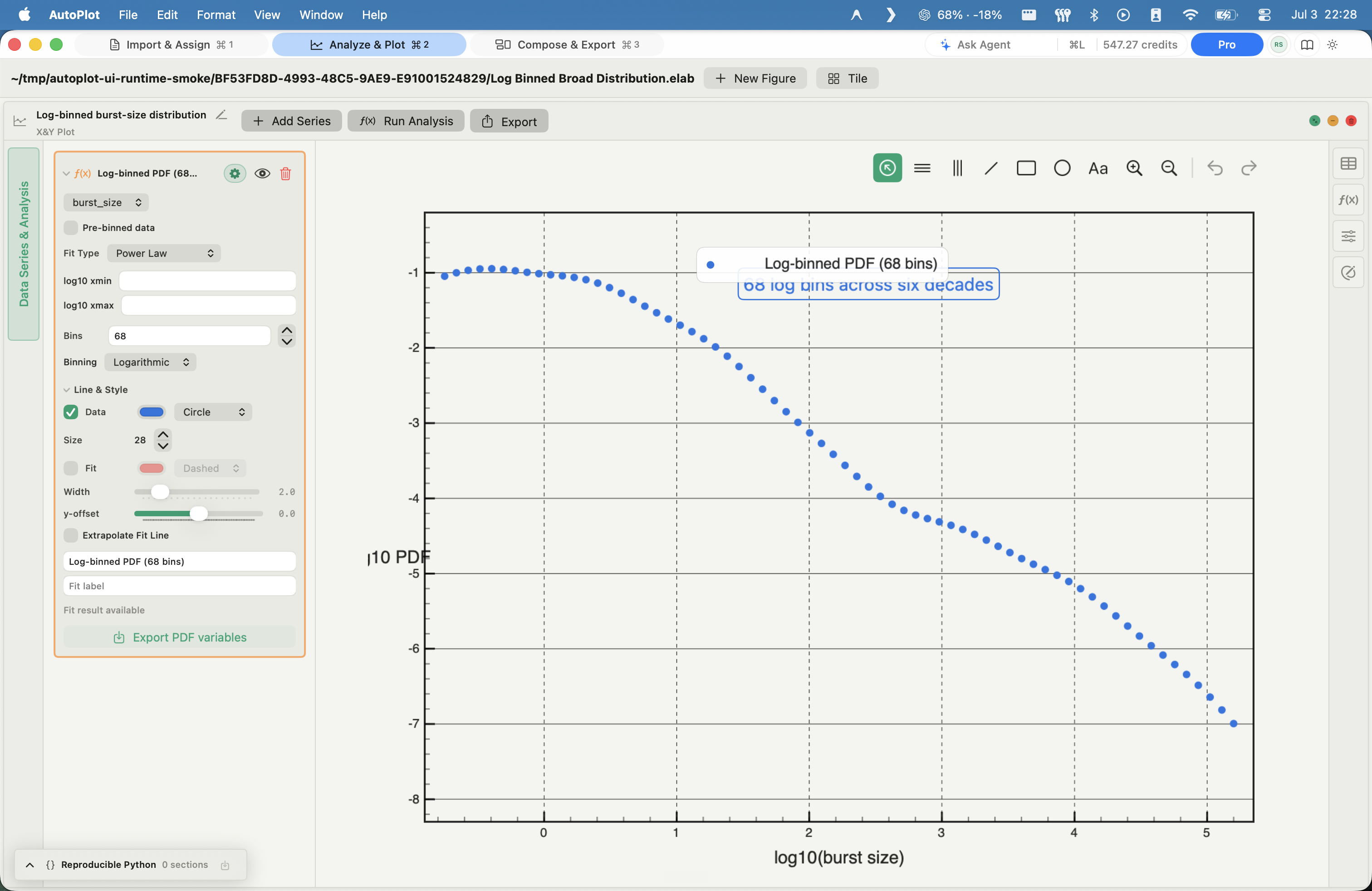
Task: Click the Fit label input field
Action: pos(180,586)
